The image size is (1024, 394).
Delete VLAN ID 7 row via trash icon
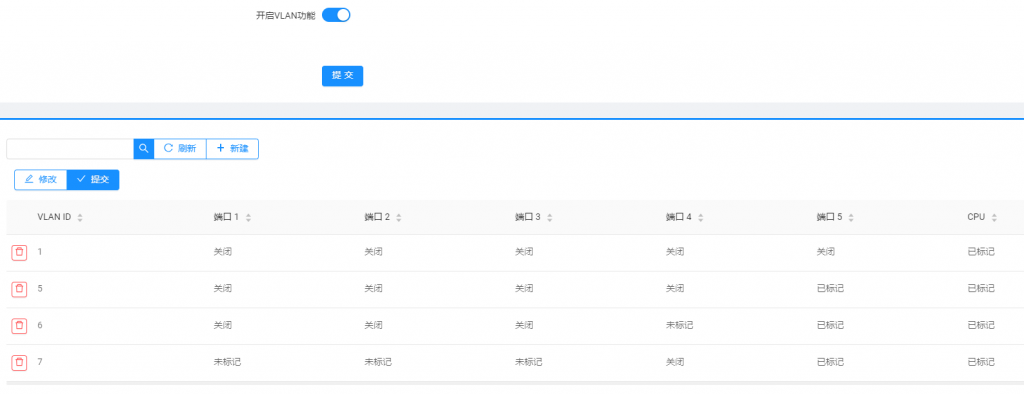click(19, 362)
